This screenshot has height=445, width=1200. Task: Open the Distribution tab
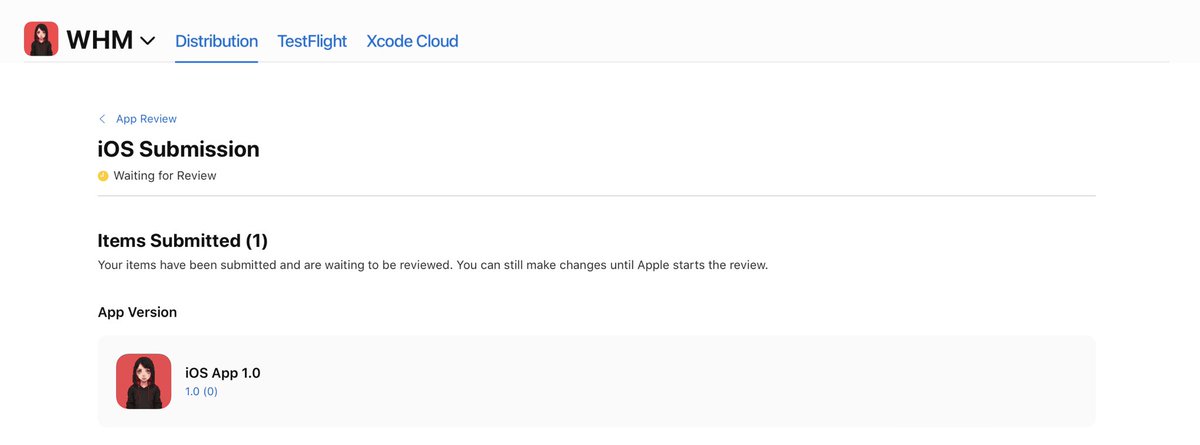pos(216,41)
